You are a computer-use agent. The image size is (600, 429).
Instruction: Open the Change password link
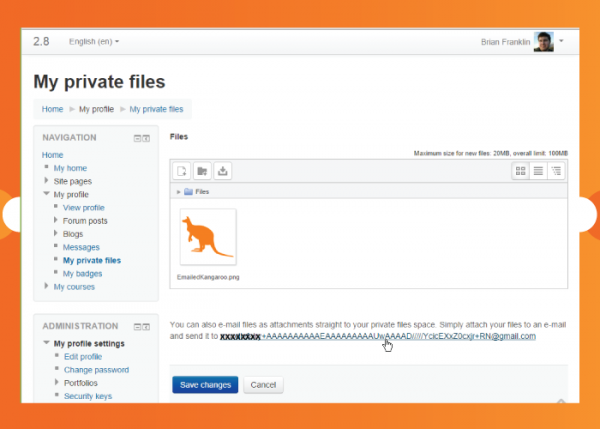click(95, 369)
